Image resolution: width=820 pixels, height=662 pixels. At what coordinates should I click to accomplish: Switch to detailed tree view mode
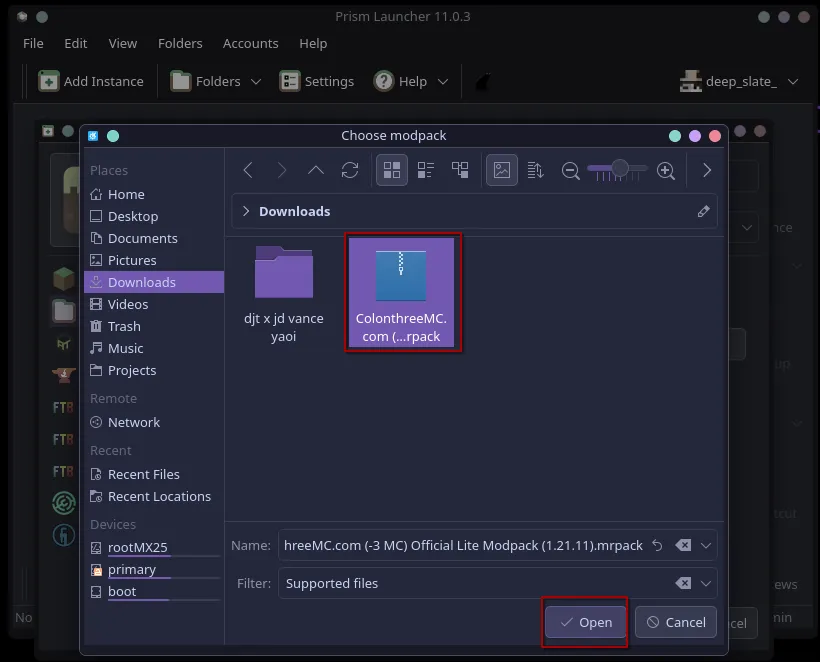[460, 170]
